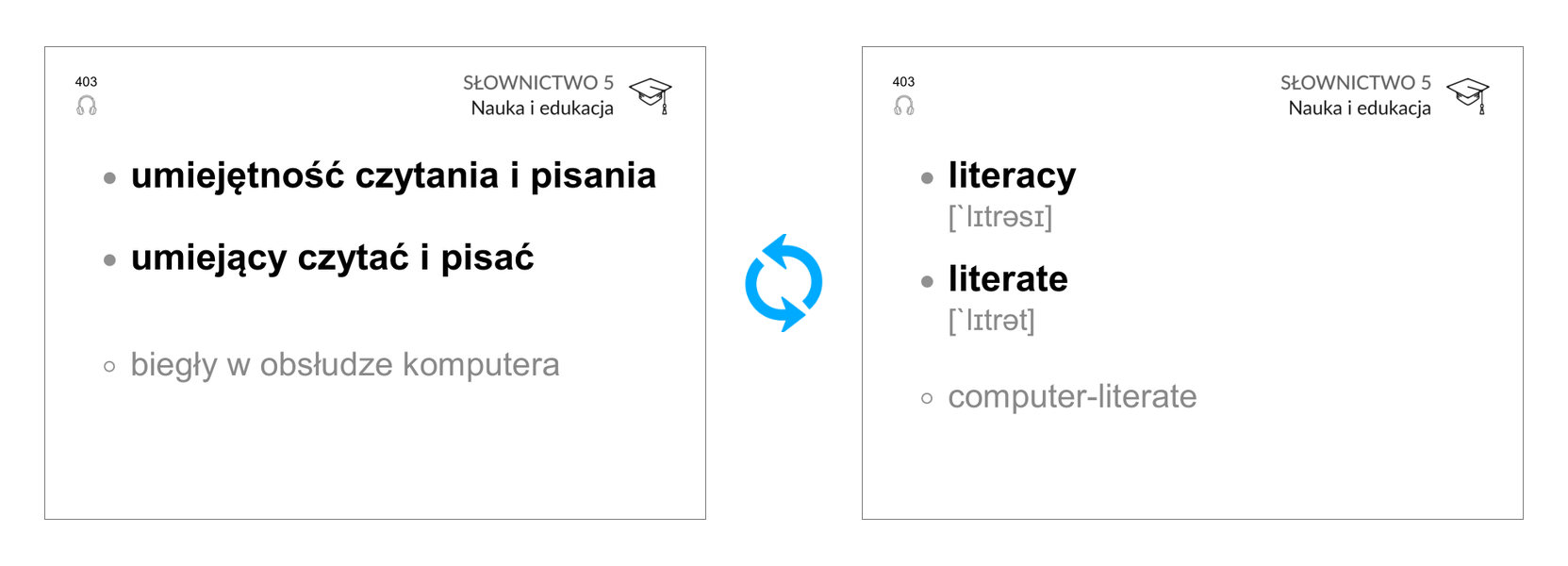Click the phonetic transcription [ˋlɪtrəsɪ]

pos(1000,217)
